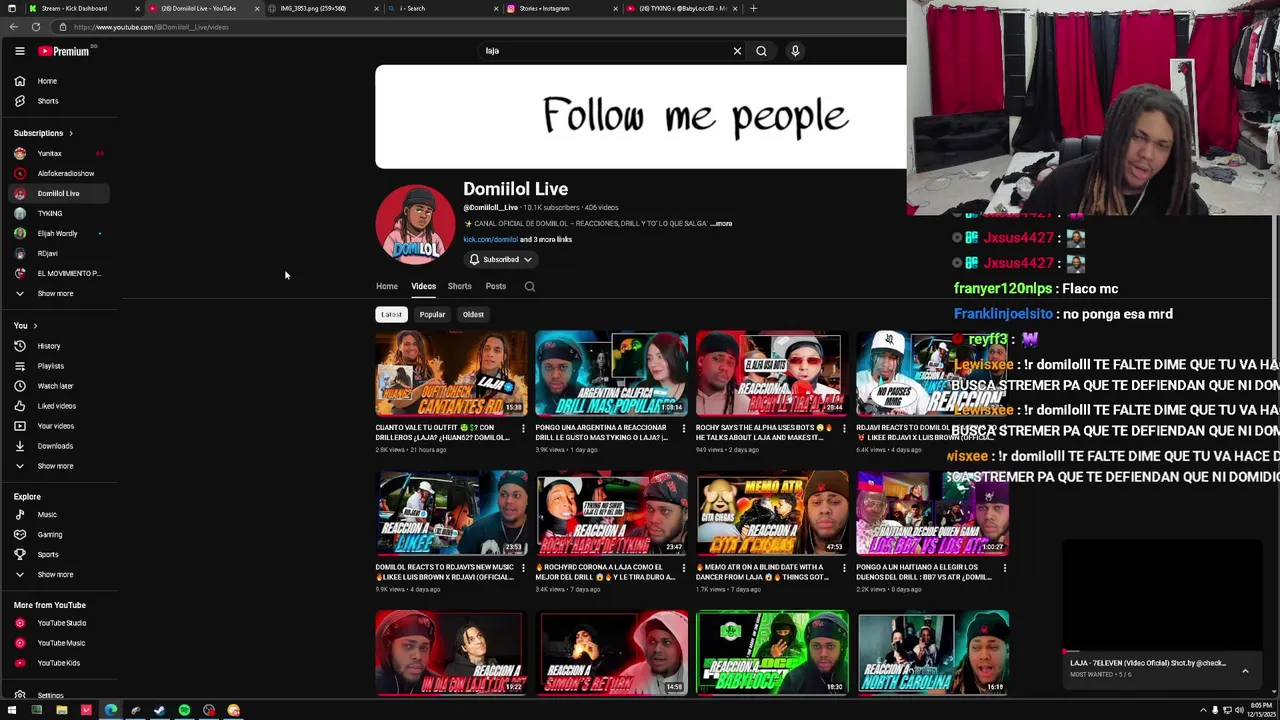
Task: Go back with the browser back arrow
Action: point(16,27)
